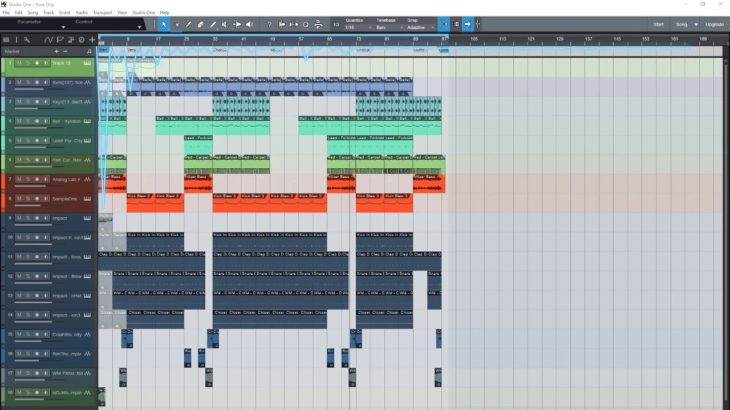Open the Control dropdown arrow
The height and width of the screenshot is (410, 730).
point(139,27)
